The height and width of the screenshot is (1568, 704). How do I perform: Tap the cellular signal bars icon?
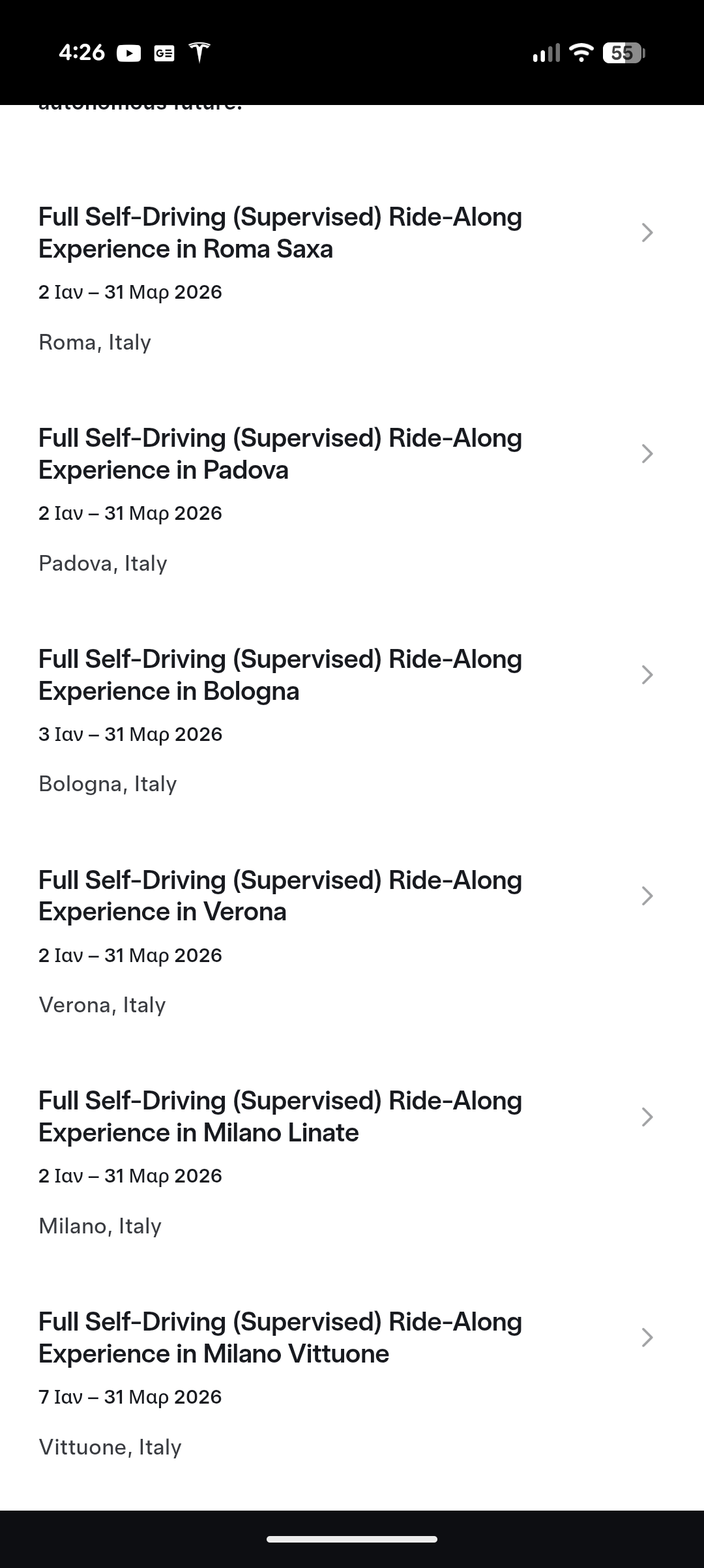[x=546, y=53]
